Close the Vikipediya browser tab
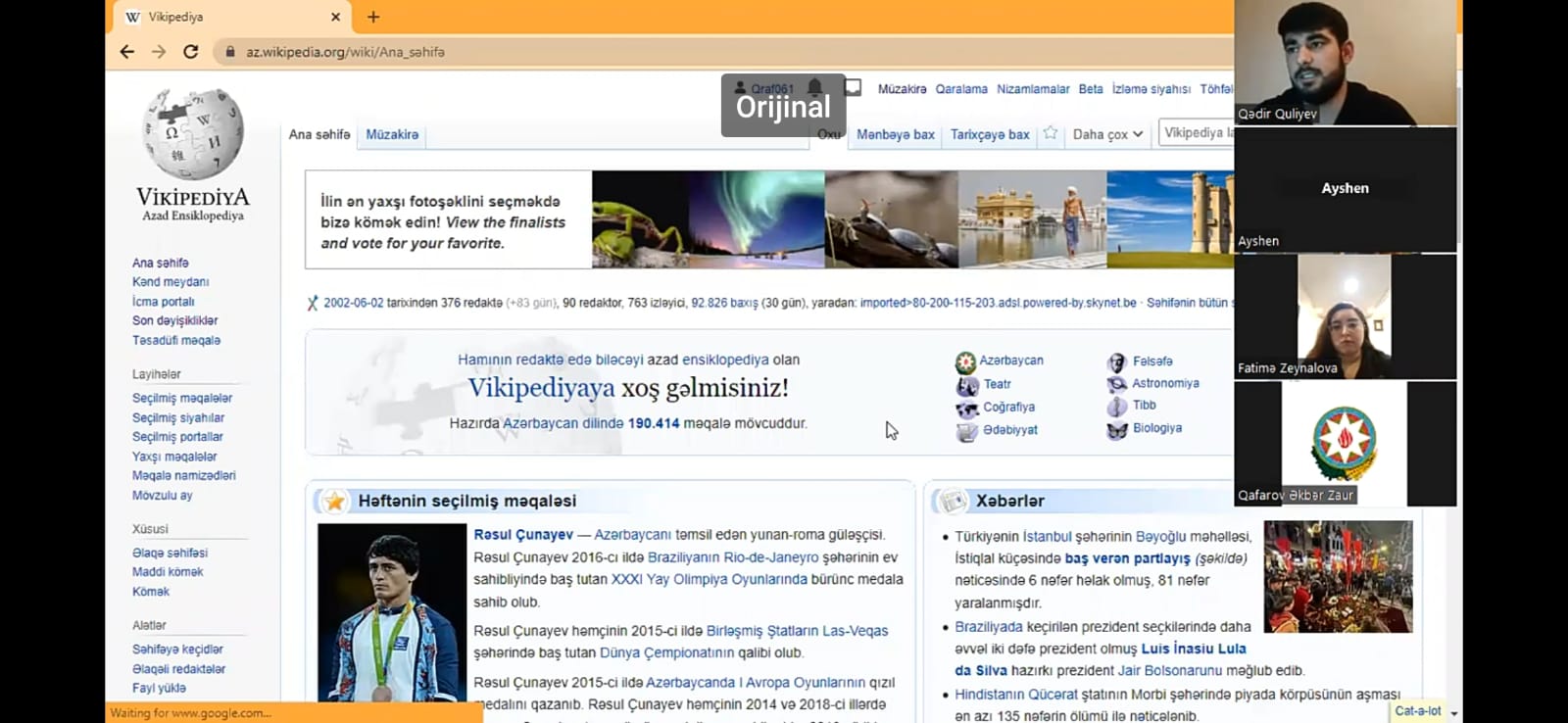 (335, 17)
